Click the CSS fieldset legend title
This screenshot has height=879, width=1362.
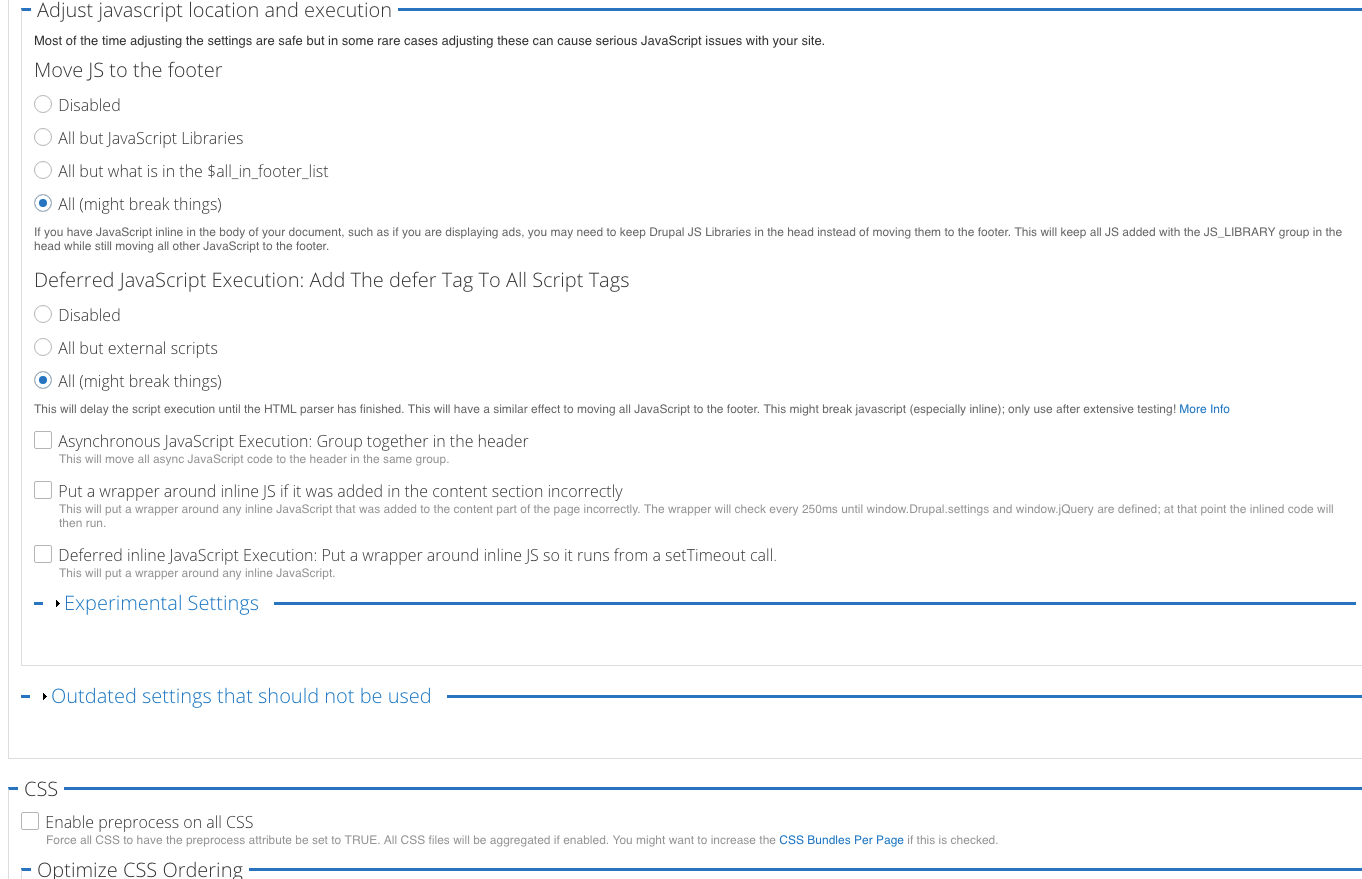pyautogui.click(x=41, y=789)
